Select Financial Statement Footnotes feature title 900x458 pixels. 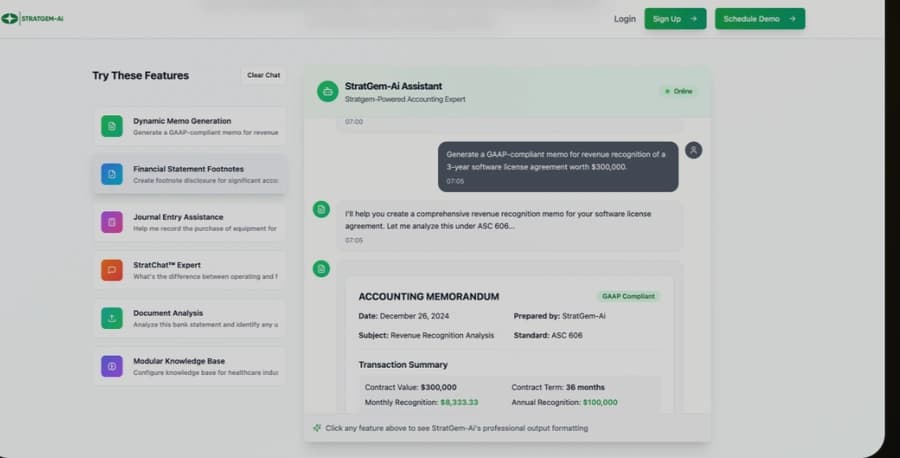[188, 169]
